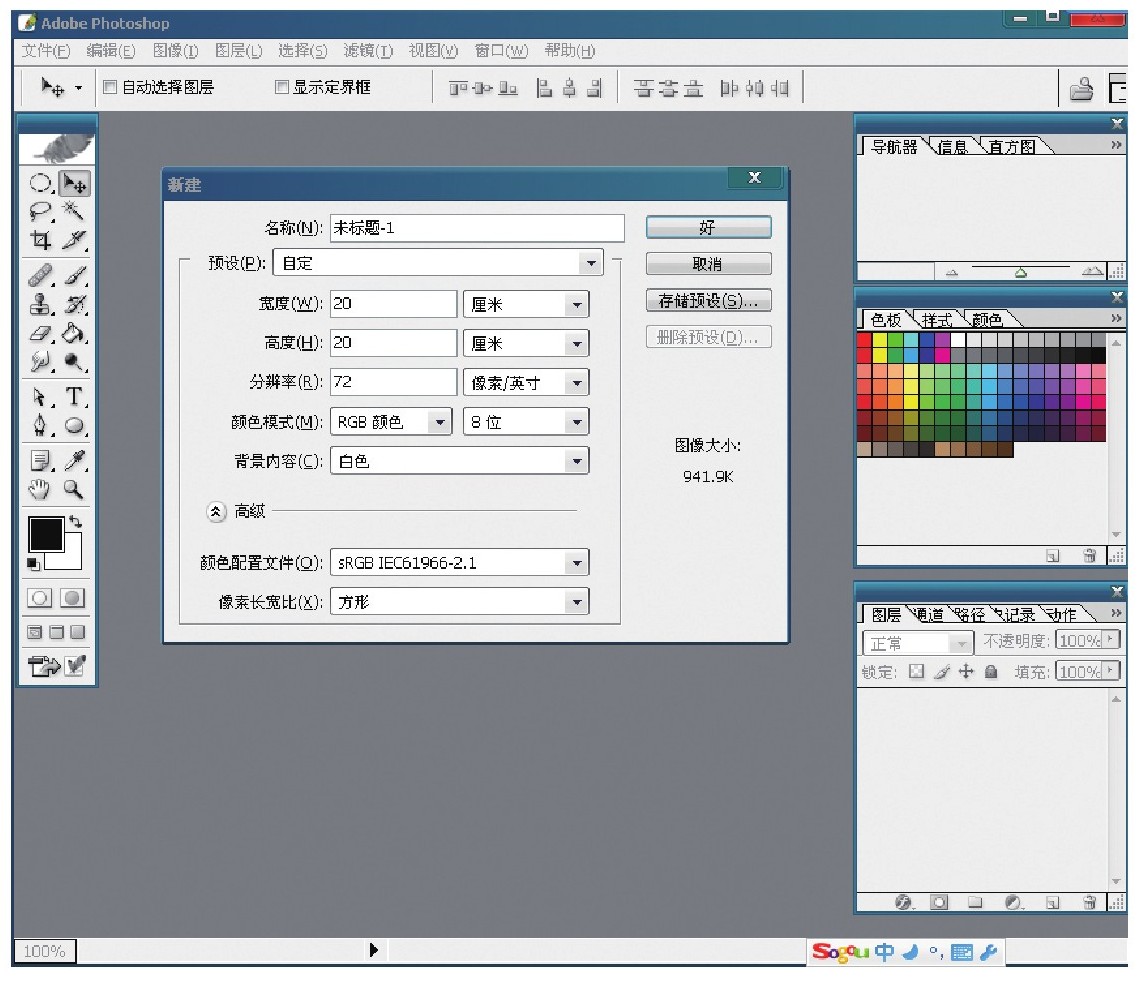The height and width of the screenshot is (983, 1138).
Task: Enable the 自动选择图层 checkbox
Action: pos(110,88)
